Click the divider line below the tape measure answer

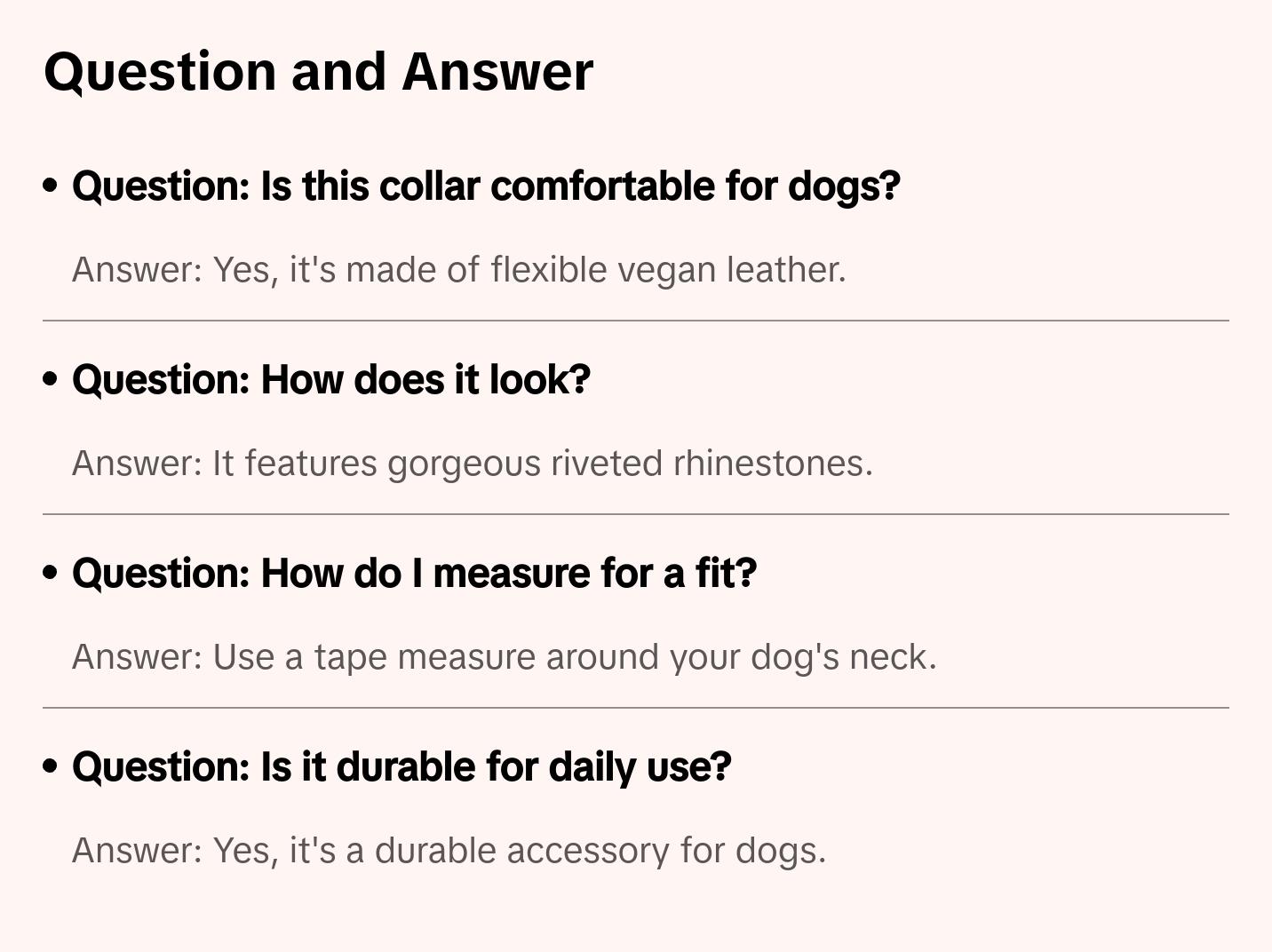click(x=636, y=708)
